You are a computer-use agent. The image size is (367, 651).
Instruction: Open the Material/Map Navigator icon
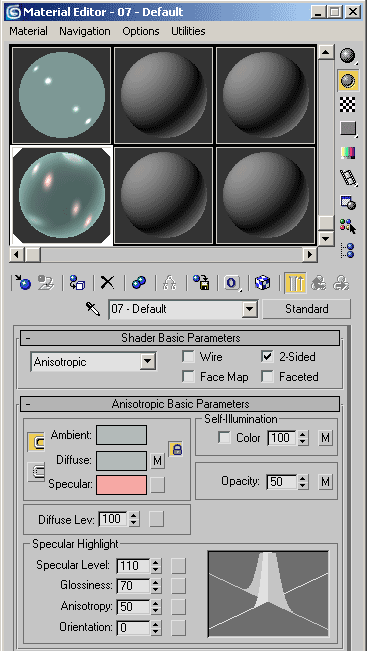click(x=348, y=251)
